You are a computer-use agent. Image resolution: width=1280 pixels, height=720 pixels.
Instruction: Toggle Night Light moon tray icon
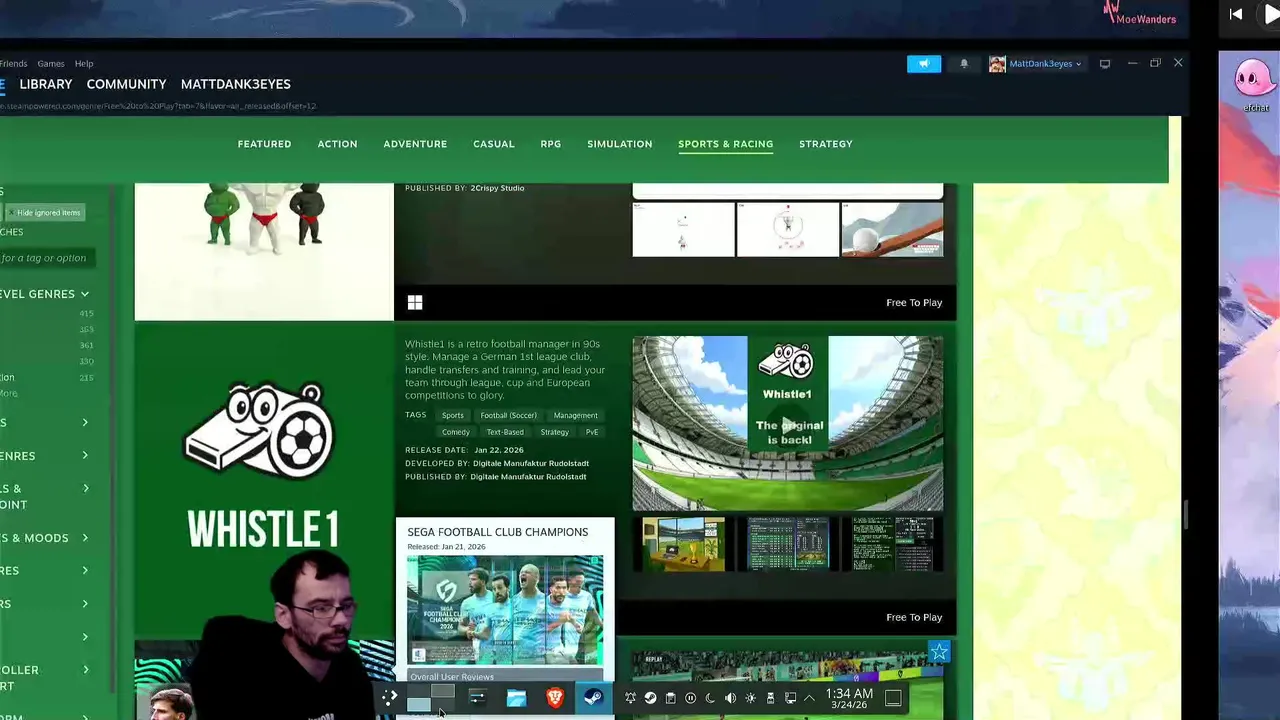click(x=710, y=698)
